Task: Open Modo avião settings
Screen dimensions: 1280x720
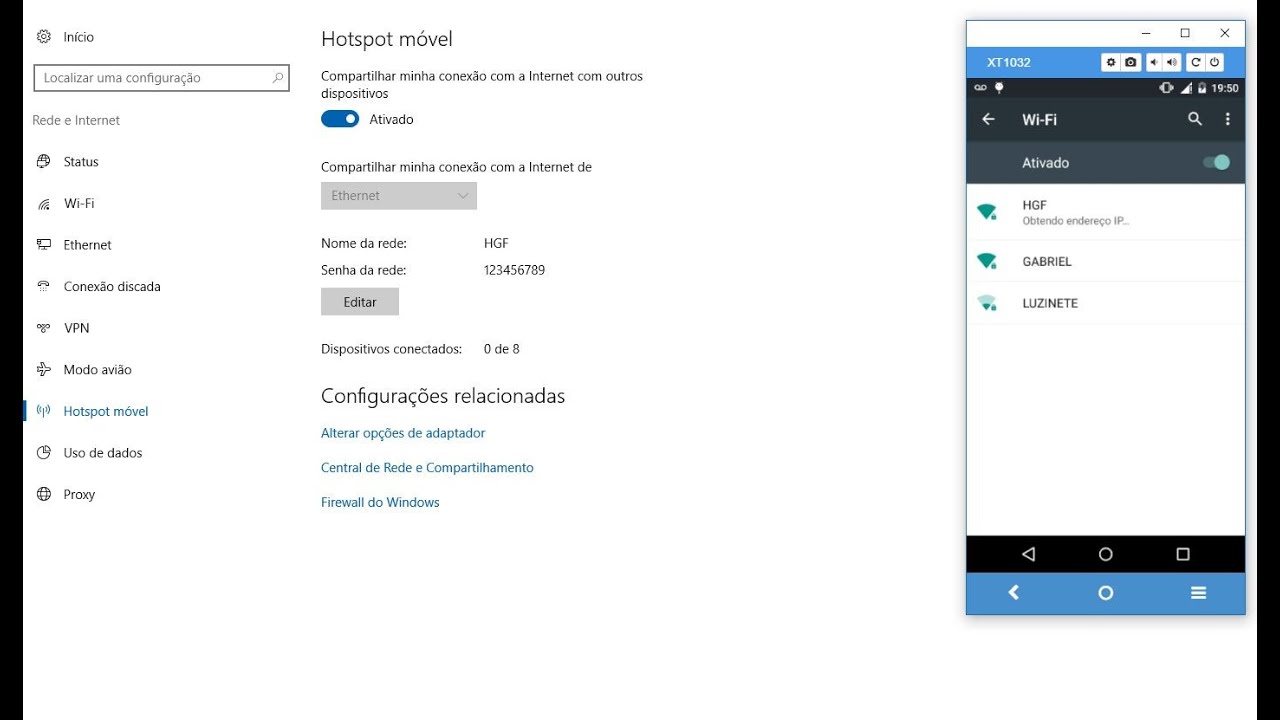Action: 97,370
